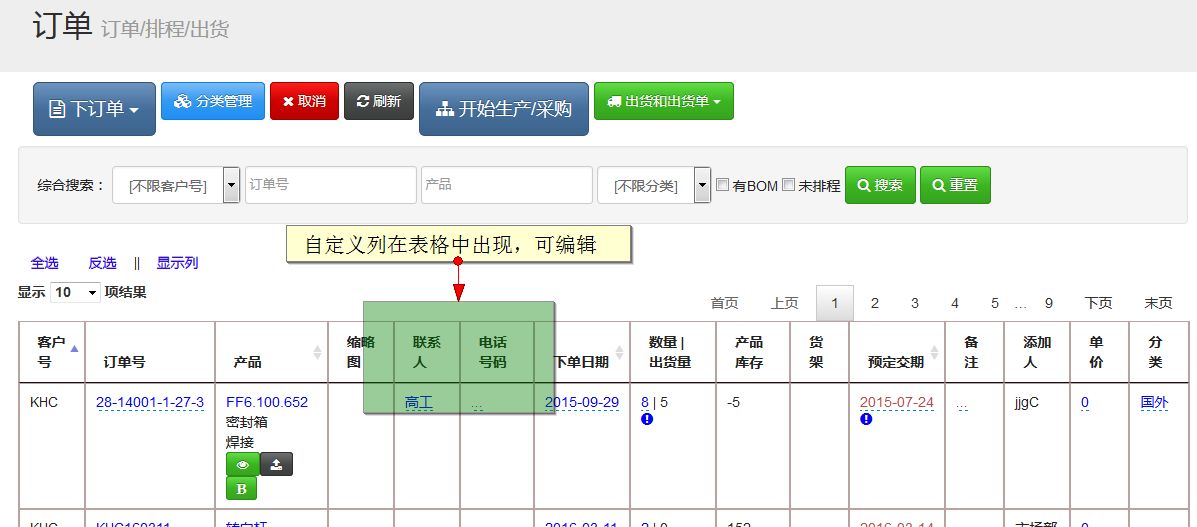
Task: Click the 刷新 refresh button
Action: pyautogui.click(x=378, y=101)
